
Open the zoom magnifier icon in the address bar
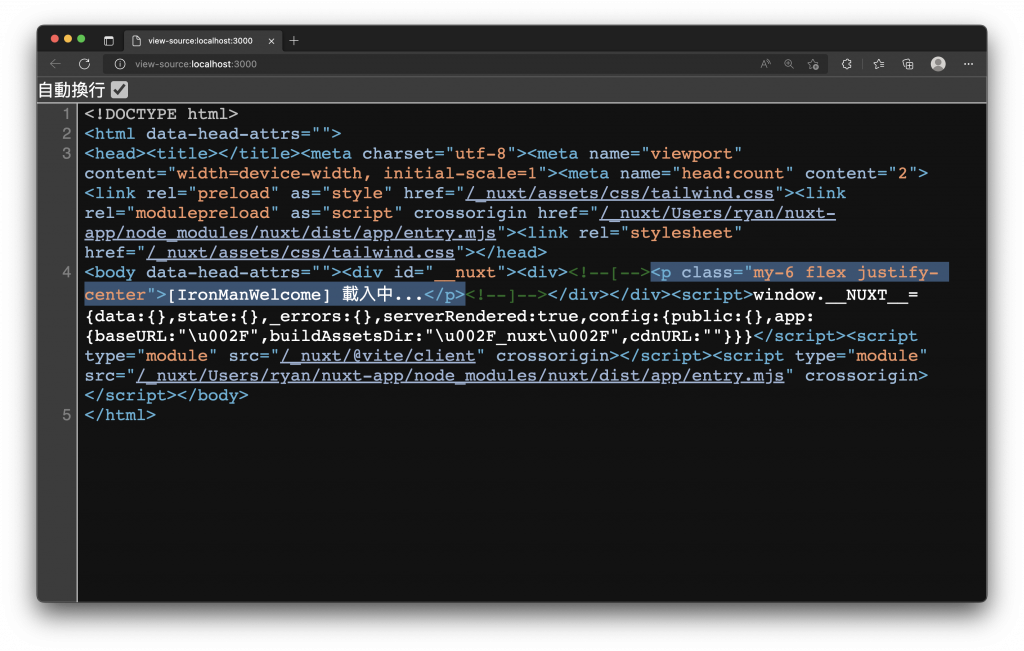click(789, 64)
